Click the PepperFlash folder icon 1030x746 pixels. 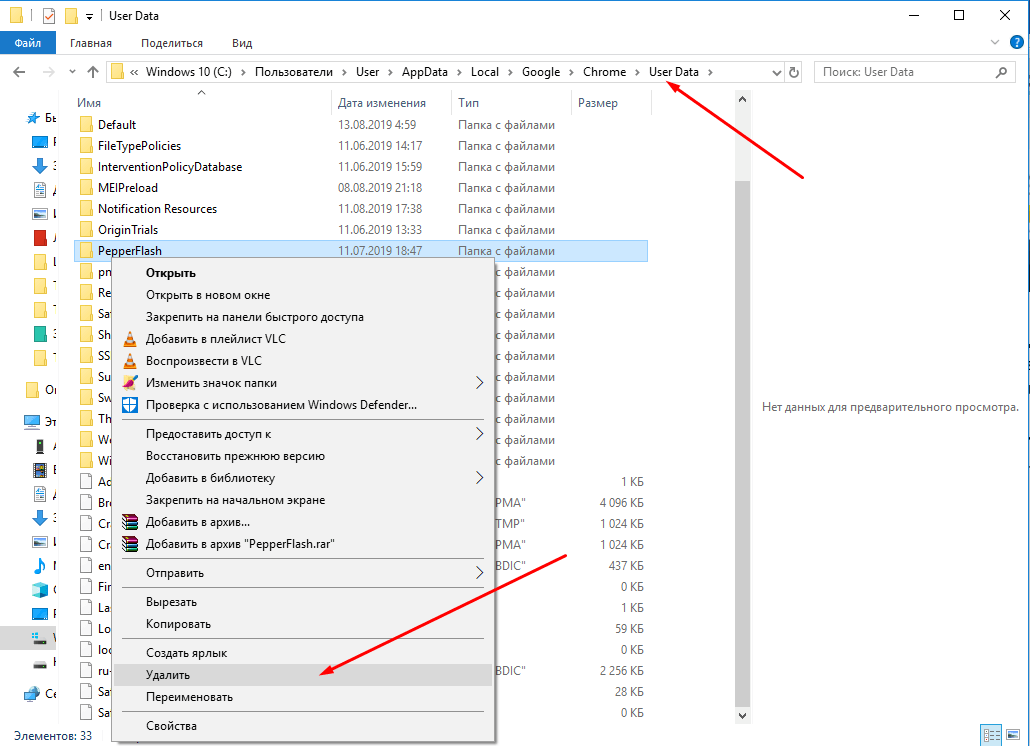86,251
